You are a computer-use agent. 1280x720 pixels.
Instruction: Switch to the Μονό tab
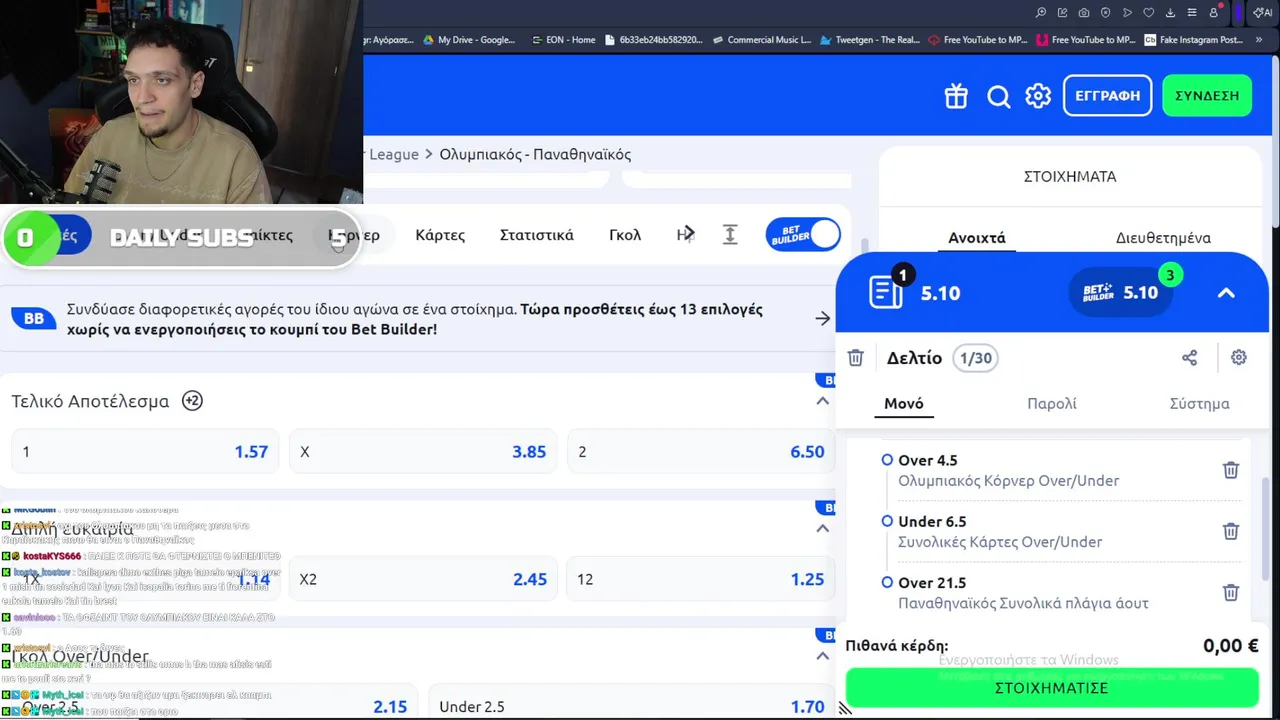pyautogui.click(x=904, y=404)
